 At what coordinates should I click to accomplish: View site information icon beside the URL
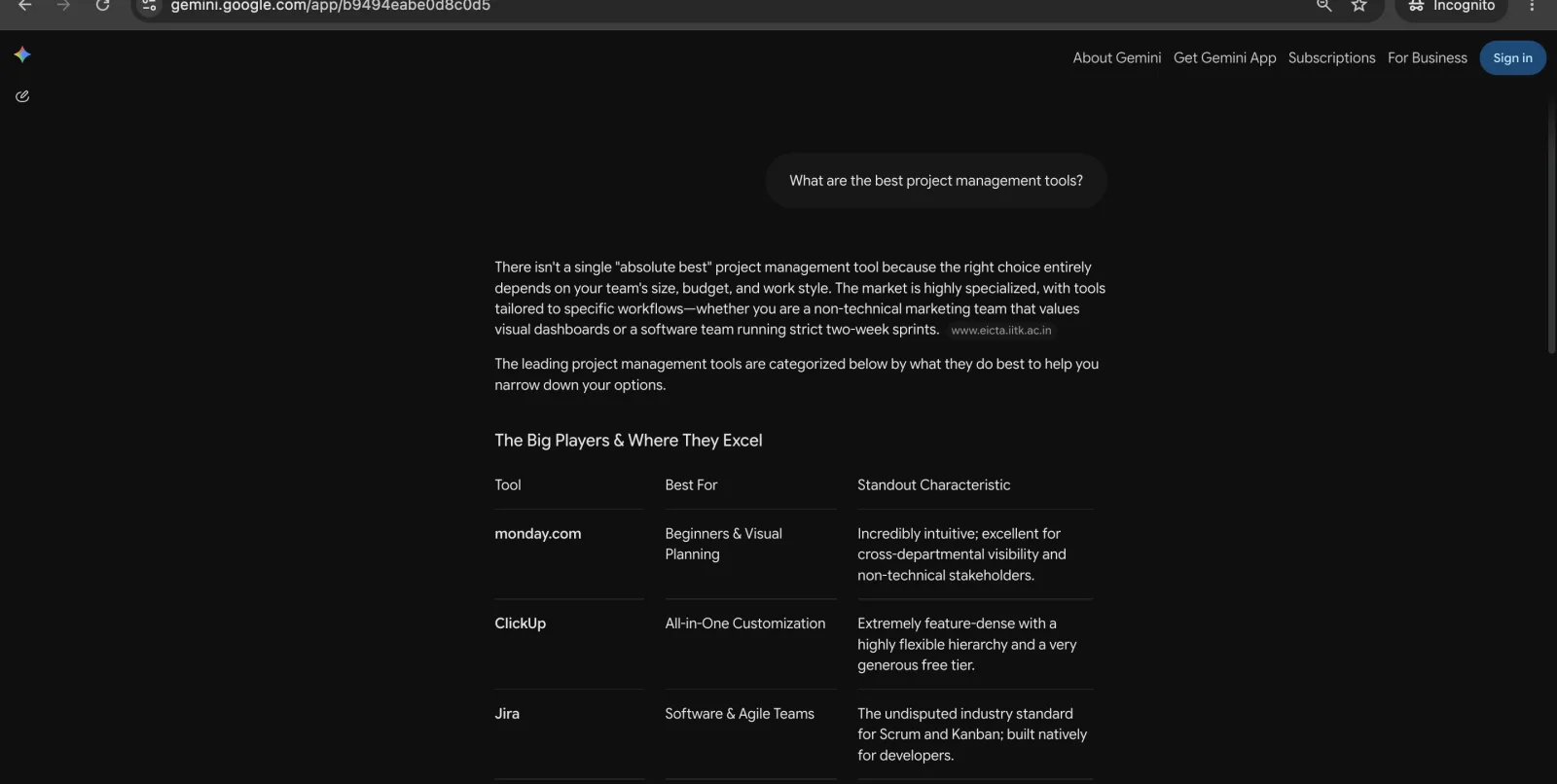point(149,6)
